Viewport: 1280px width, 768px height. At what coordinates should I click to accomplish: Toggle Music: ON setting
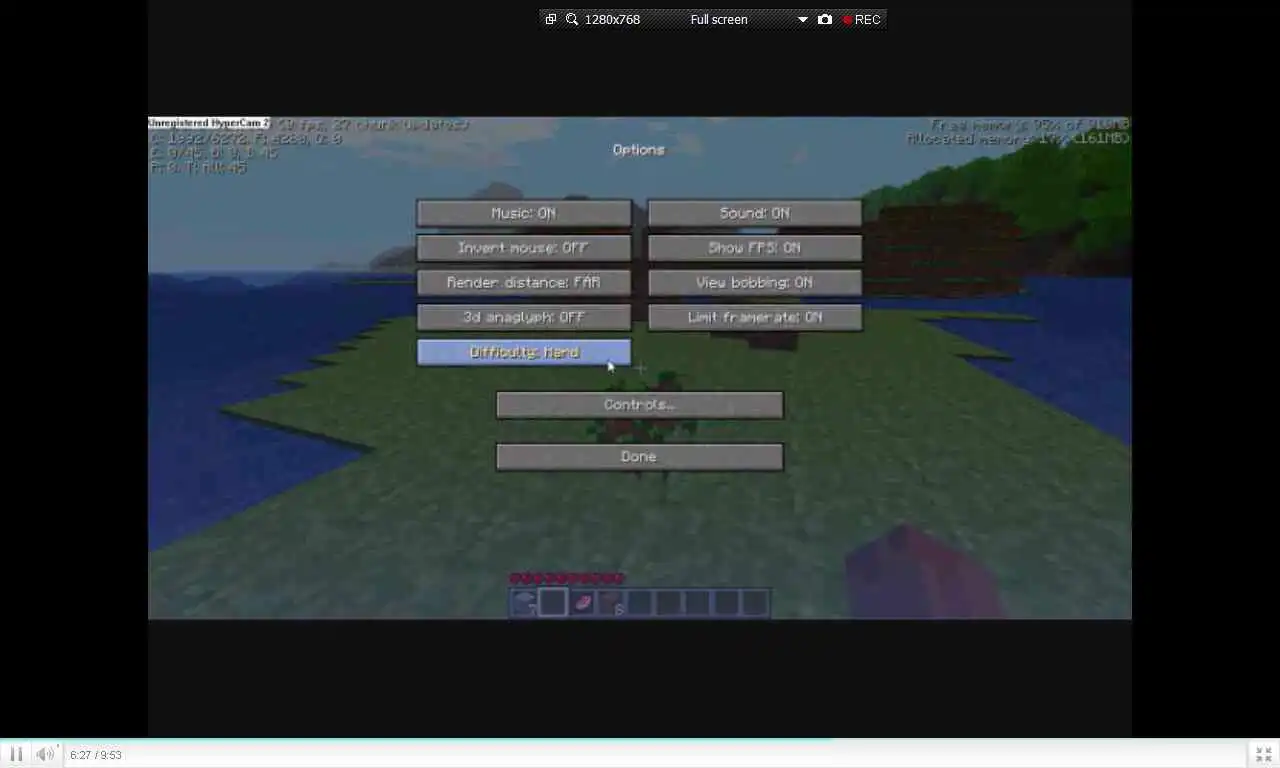click(524, 213)
